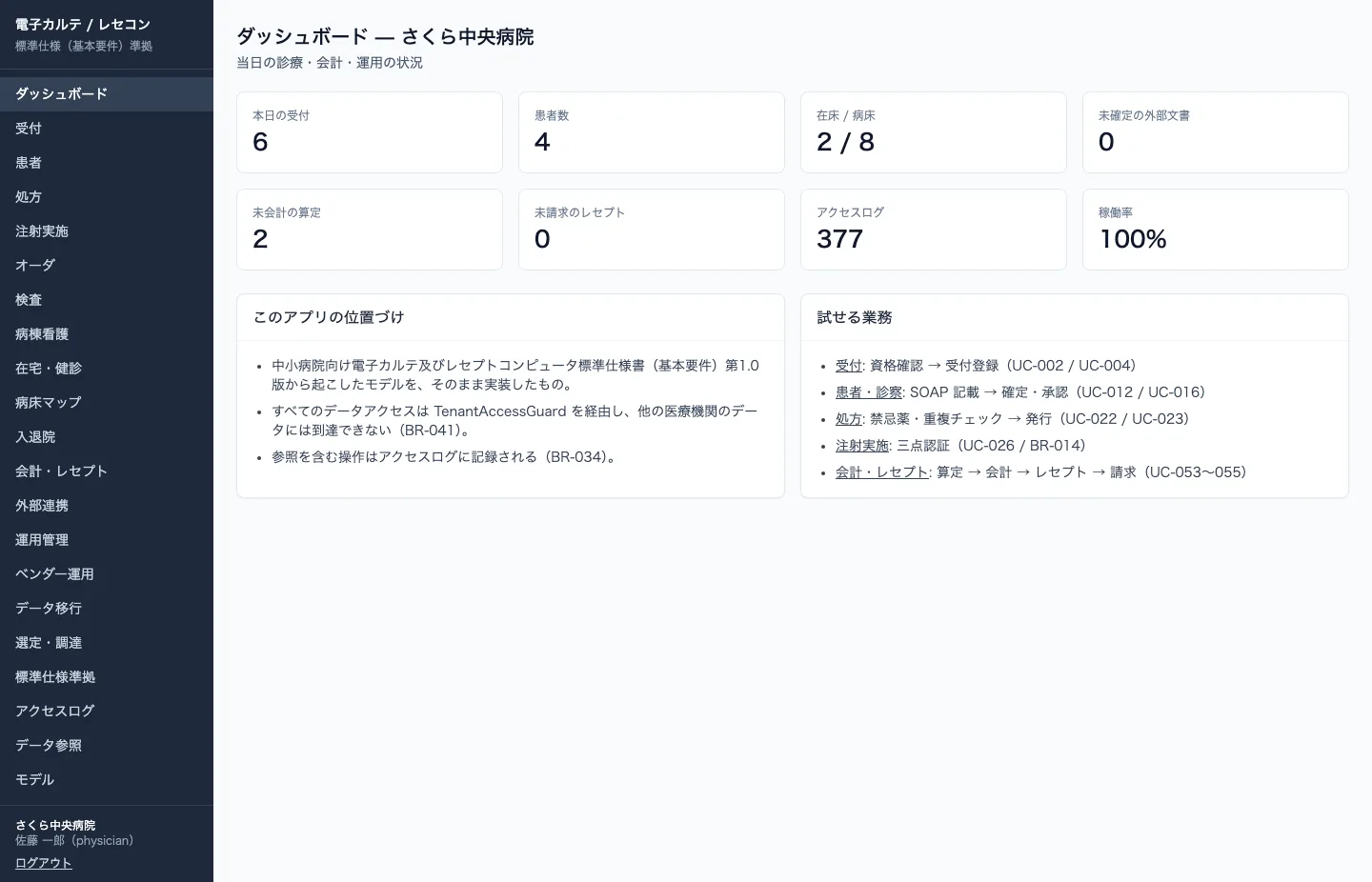Go to 病棟看護 page
Screen dimensions: 1372x882
107,334
